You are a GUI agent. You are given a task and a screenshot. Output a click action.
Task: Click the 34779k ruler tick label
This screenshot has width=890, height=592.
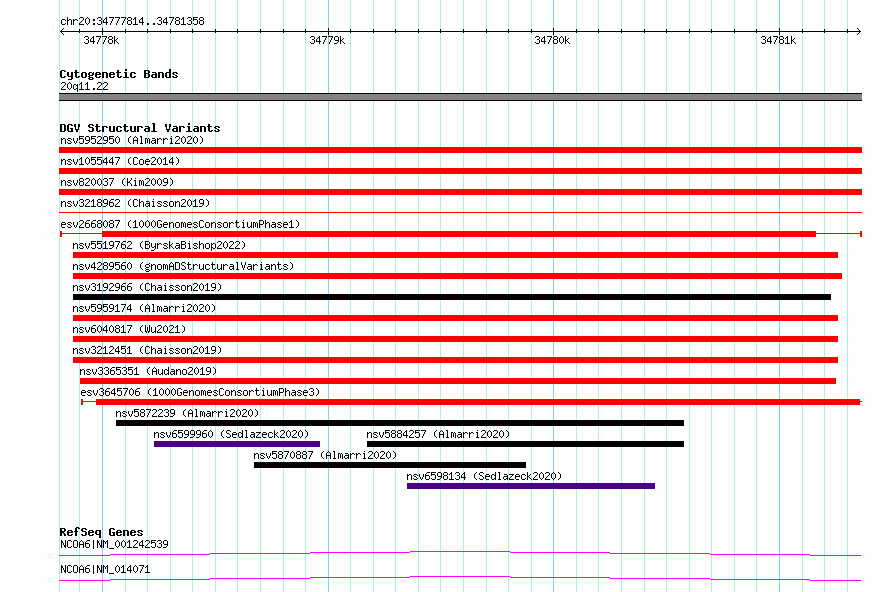tap(327, 40)
